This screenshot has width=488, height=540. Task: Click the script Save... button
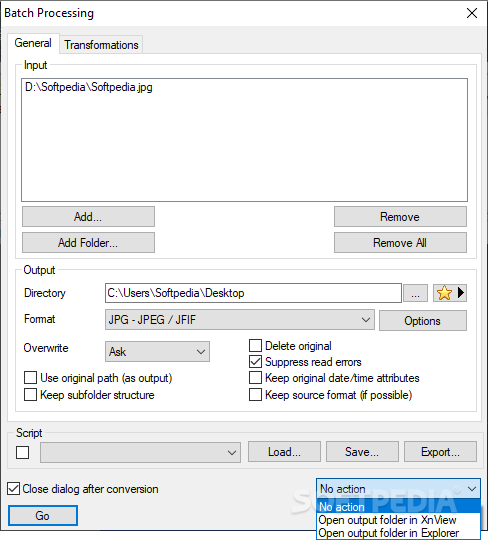click(362, 451)
